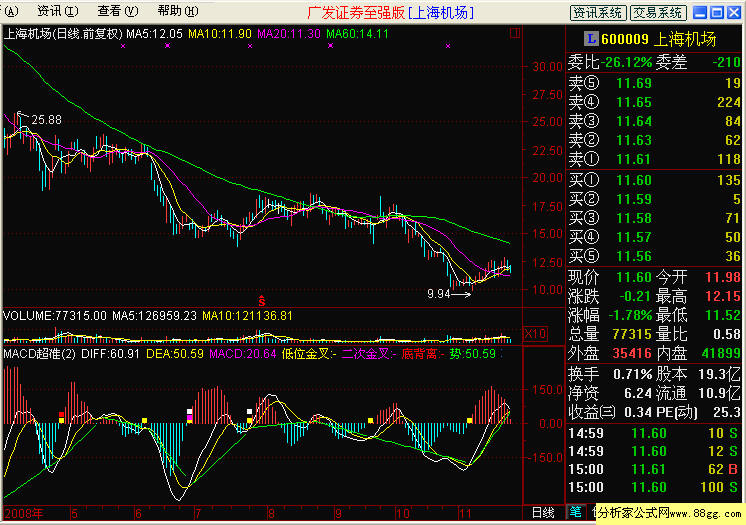The image size is (746, 525).
Task: Click the 委比 value -26.12%
Action: 626,62
